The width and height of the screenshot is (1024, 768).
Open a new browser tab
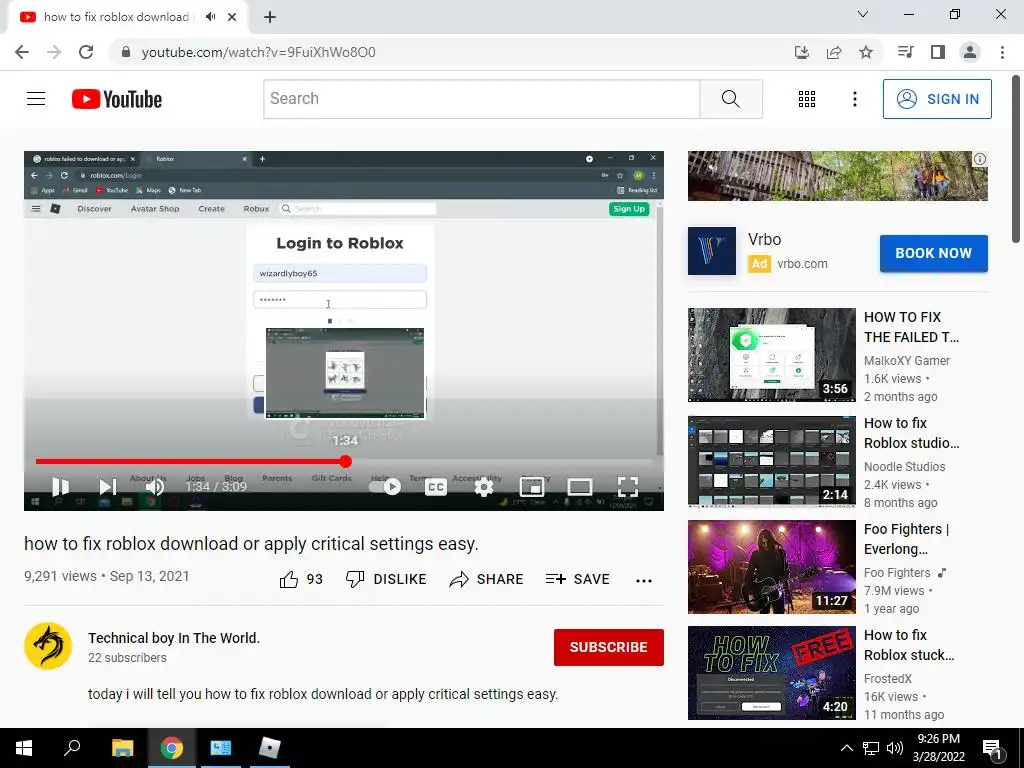click(270, 17)
